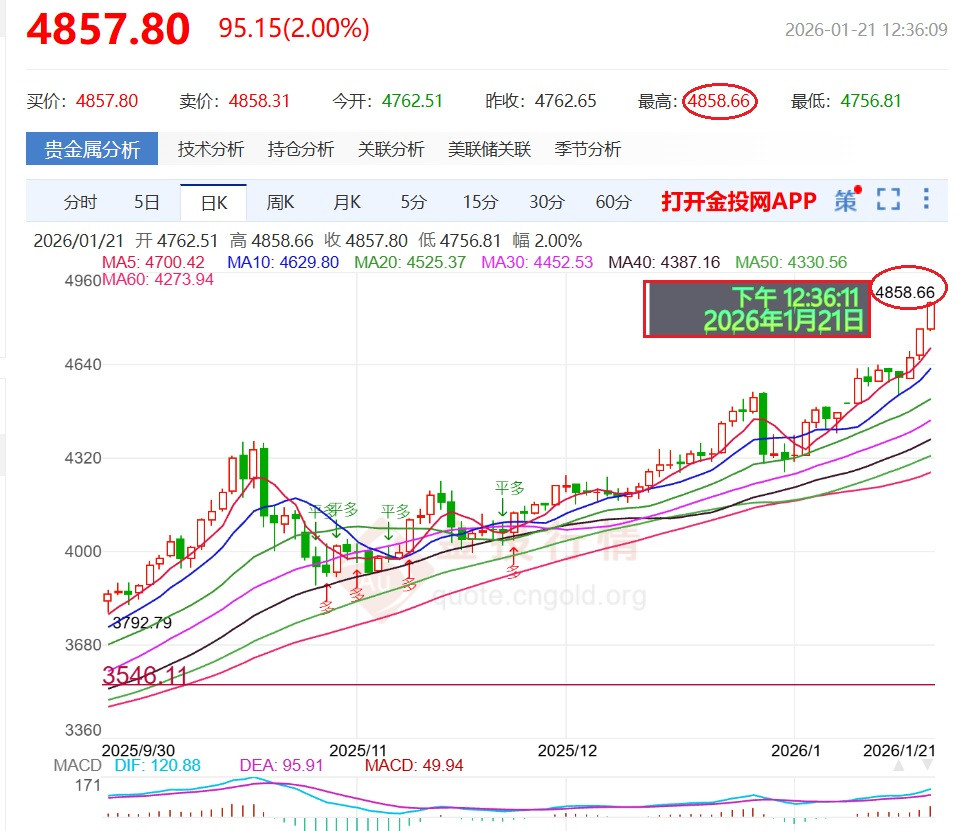
Task: Click the 2026/1/21 date axis label
Action: coord(899,750)
